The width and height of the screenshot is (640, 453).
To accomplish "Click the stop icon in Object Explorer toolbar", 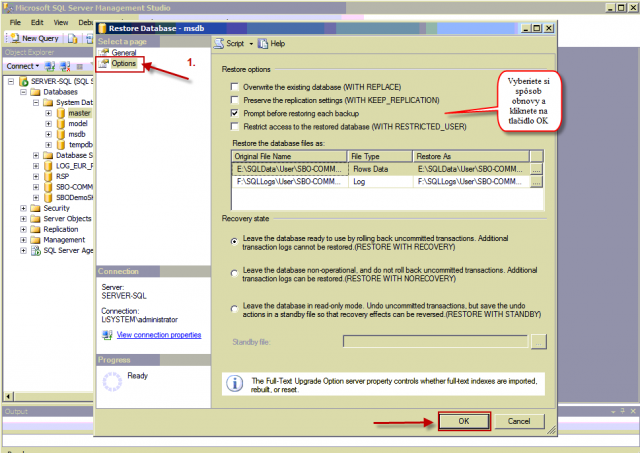I will pos(80,67).
